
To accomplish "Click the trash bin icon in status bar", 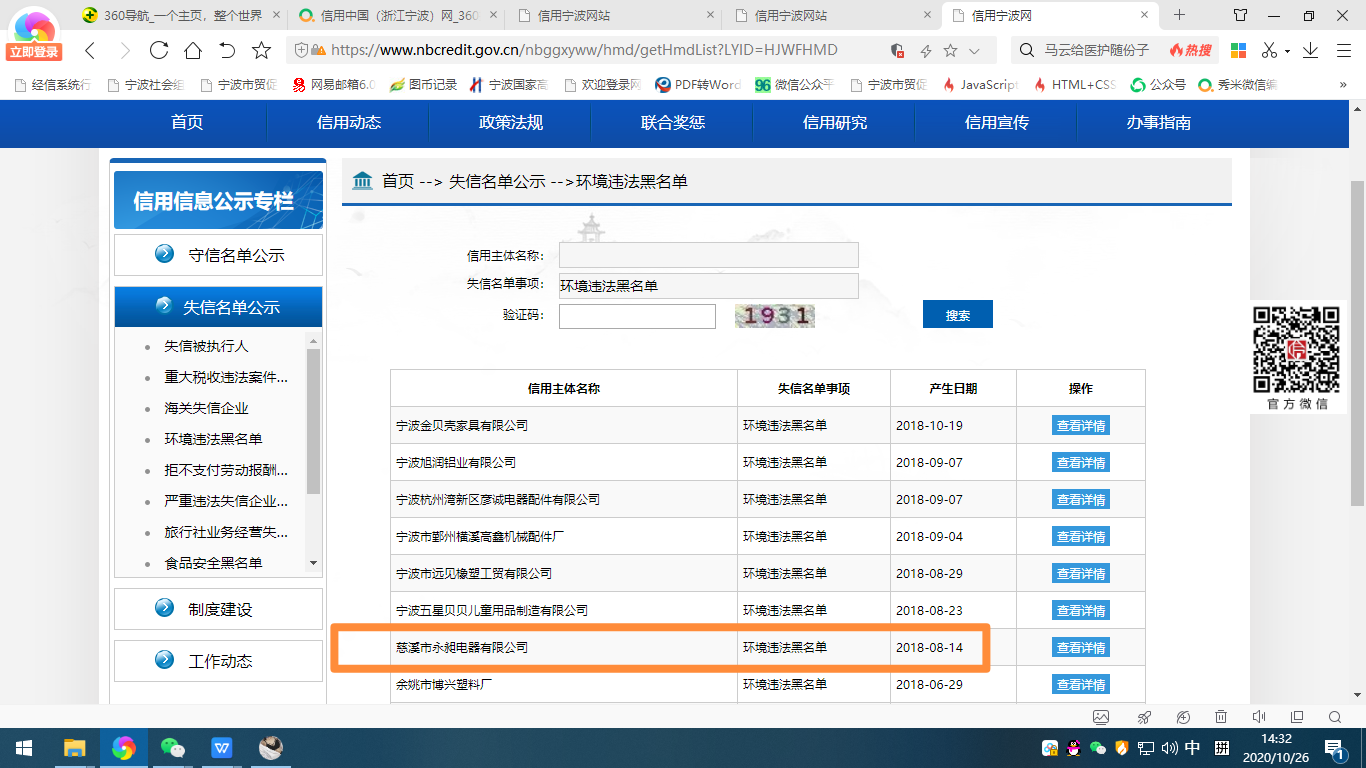I will tap(1221, 717).
